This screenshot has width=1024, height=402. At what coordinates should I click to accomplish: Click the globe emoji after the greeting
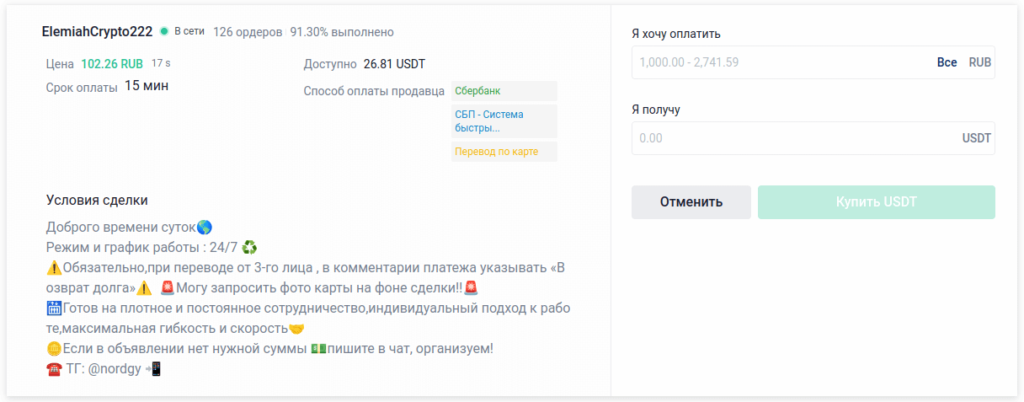pos(205,228)
